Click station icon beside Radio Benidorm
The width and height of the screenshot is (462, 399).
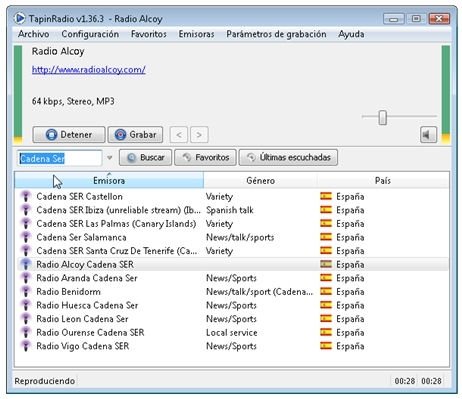26,292
